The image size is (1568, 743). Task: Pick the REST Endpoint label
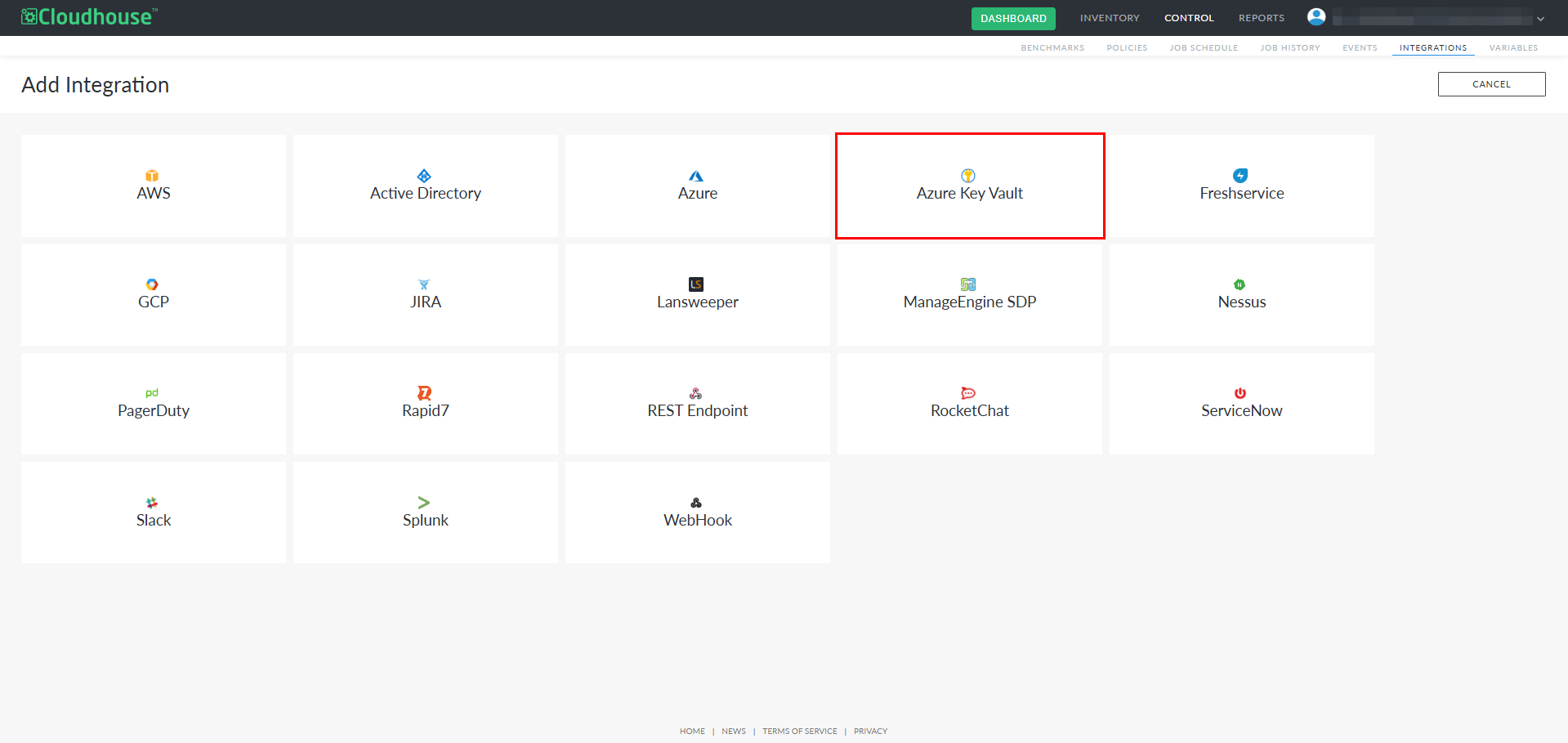pyautogui.click(x=698, y=411)
